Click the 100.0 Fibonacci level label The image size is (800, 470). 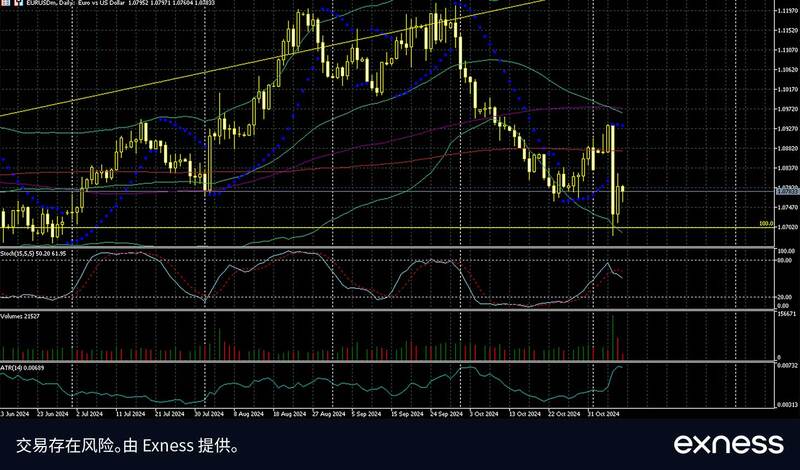point(766,224)
